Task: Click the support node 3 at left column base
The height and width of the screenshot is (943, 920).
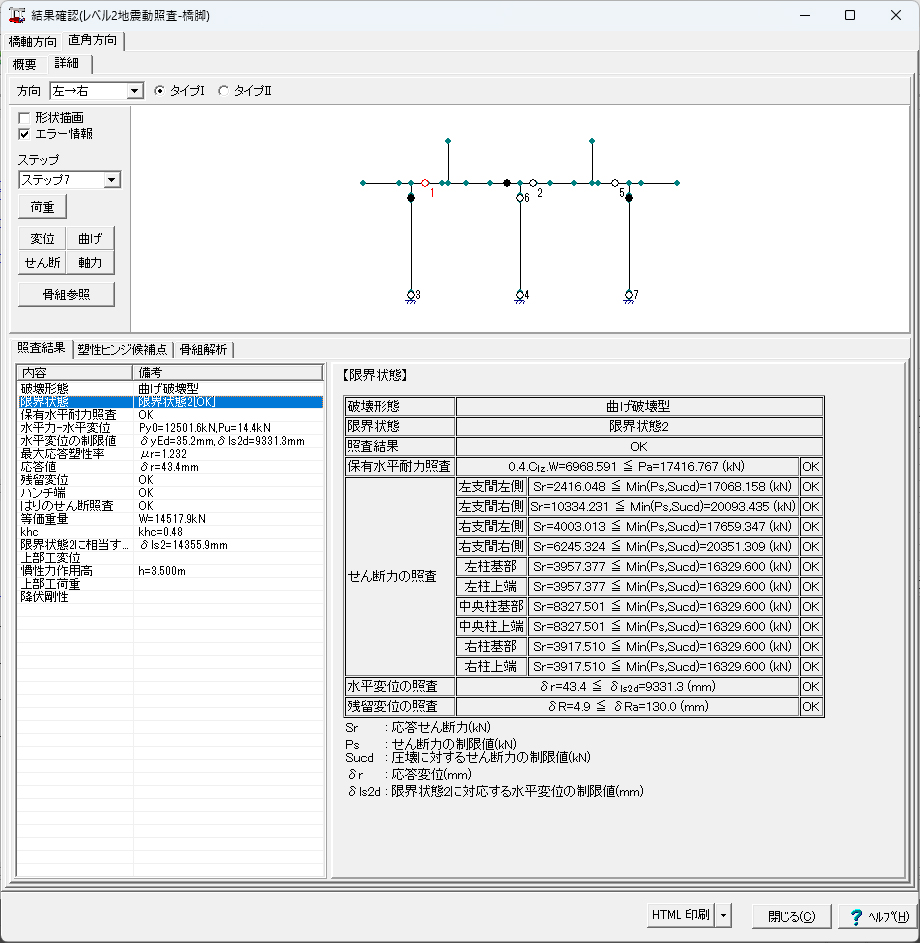Action: pyautogui.click(x=411, y=294)
